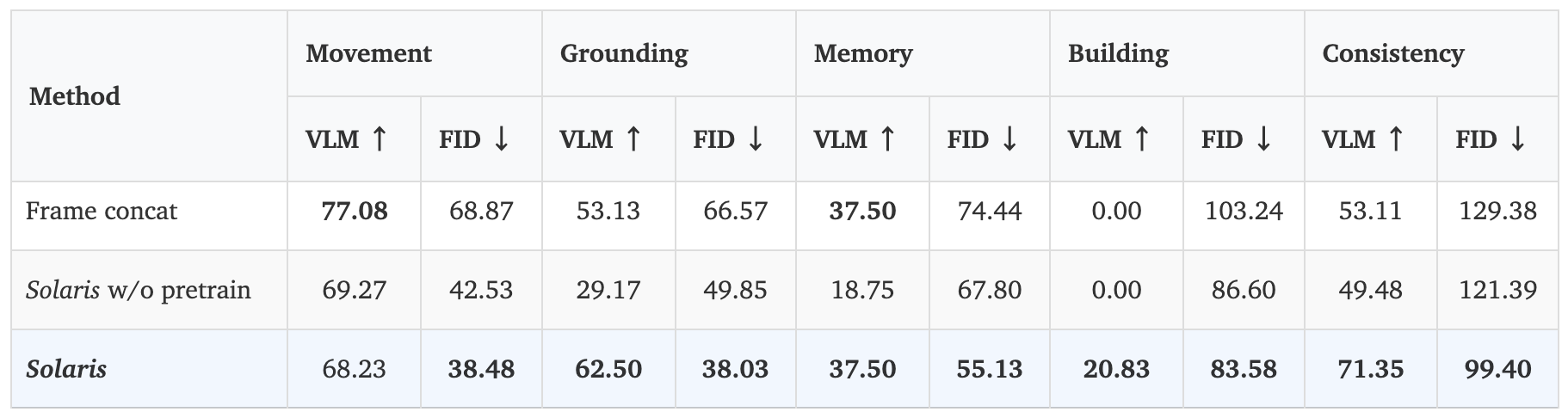Click the Building column group header

pos(1118,53)
